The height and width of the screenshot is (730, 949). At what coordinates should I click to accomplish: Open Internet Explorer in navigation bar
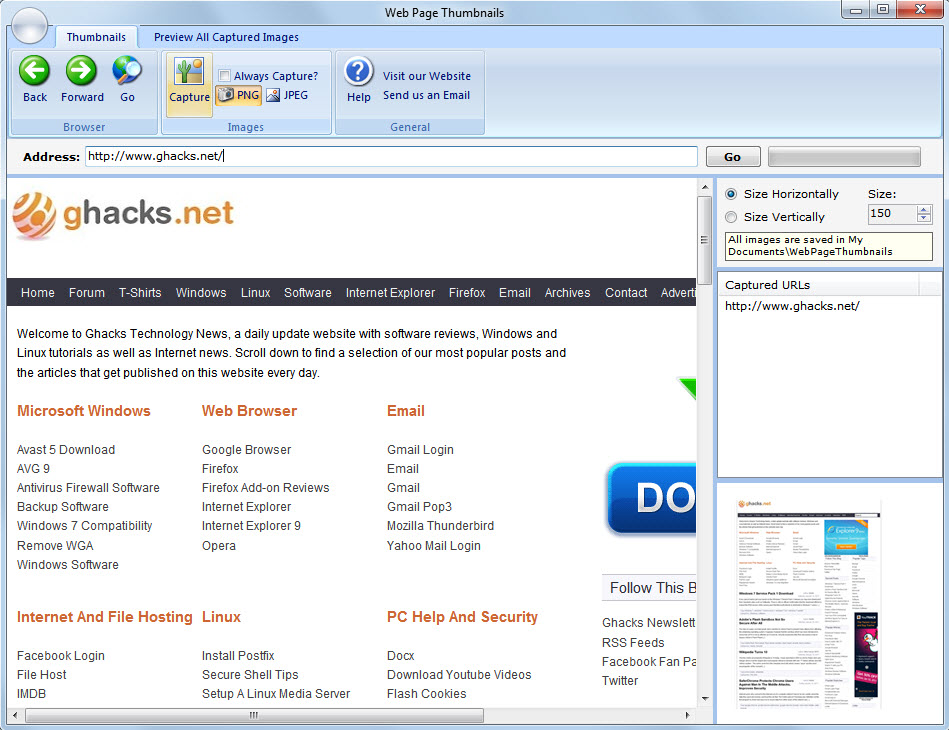(x=390, y=293)
